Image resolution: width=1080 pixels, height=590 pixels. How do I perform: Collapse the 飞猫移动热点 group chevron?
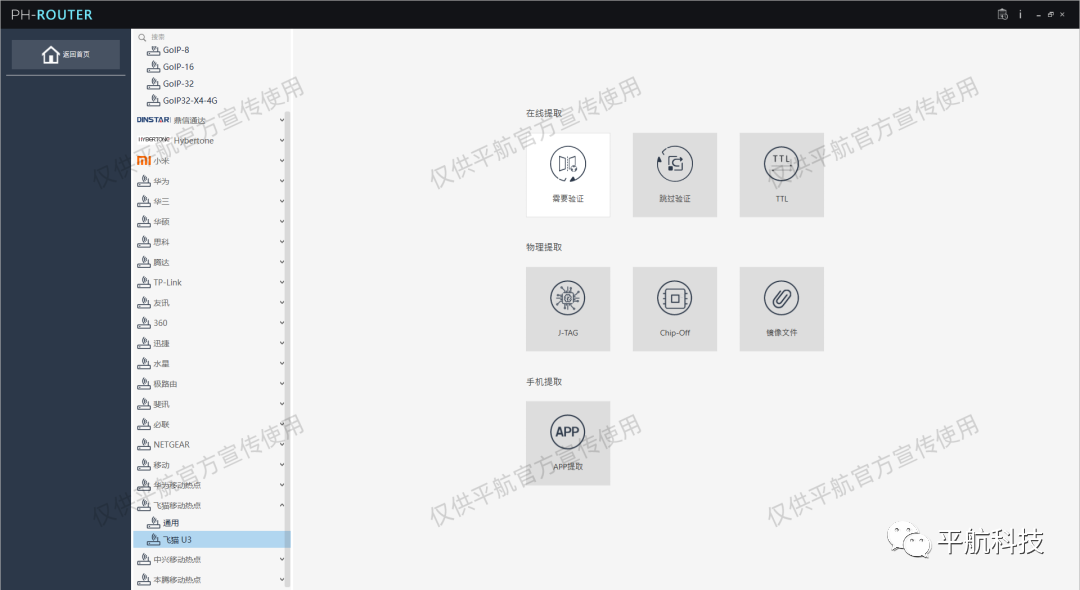click(x=282, y=505)
